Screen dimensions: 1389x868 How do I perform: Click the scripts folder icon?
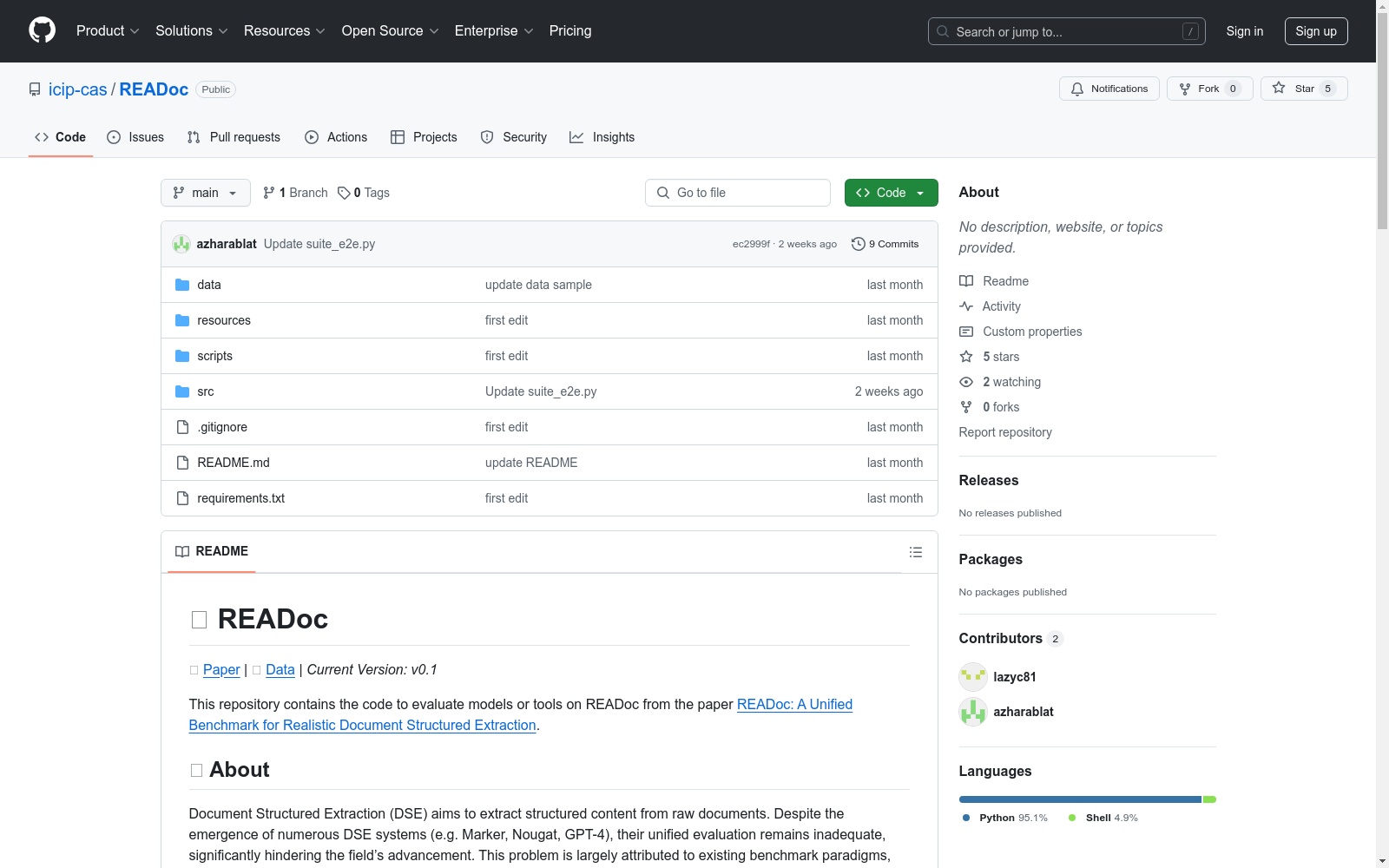coord(182,356)
